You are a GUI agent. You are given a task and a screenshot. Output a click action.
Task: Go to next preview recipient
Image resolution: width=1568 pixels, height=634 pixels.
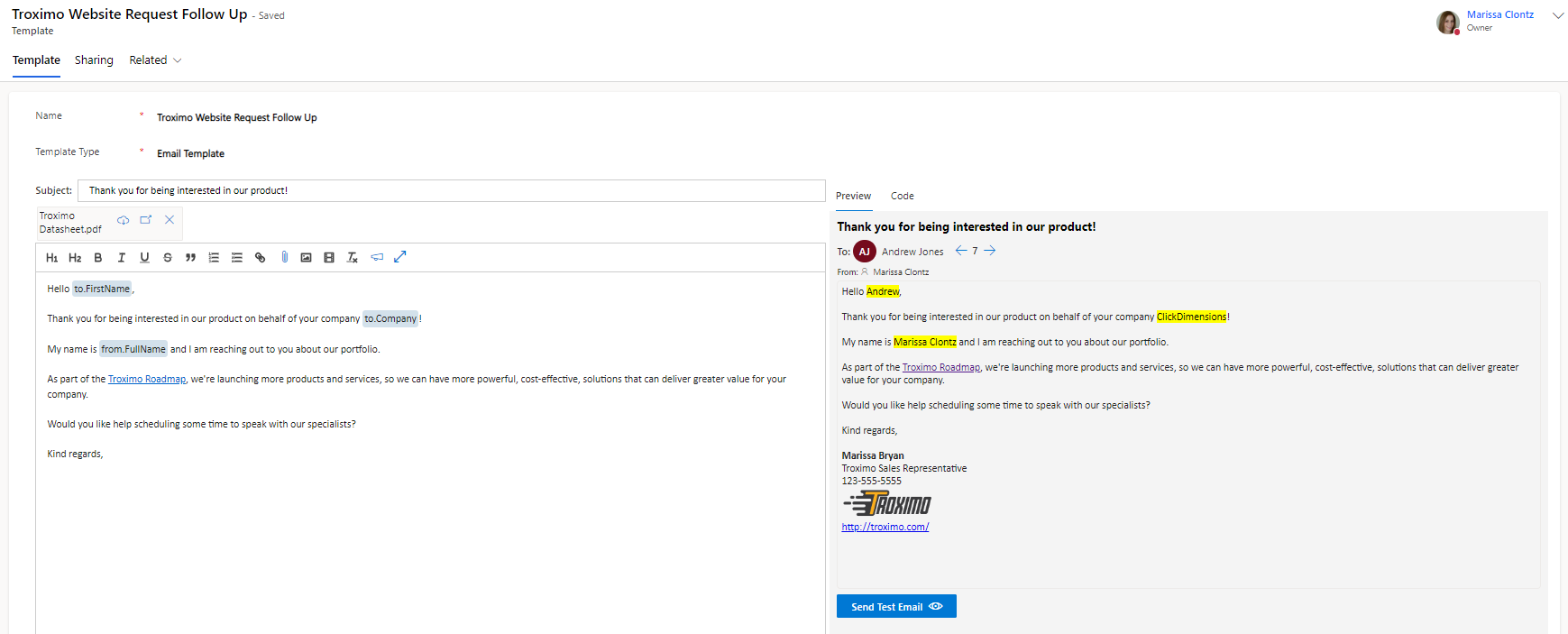(990, 251)
